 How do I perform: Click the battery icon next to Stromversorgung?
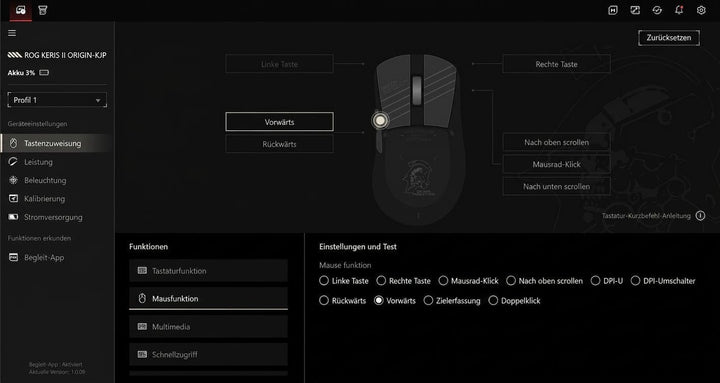pos(13,217)
